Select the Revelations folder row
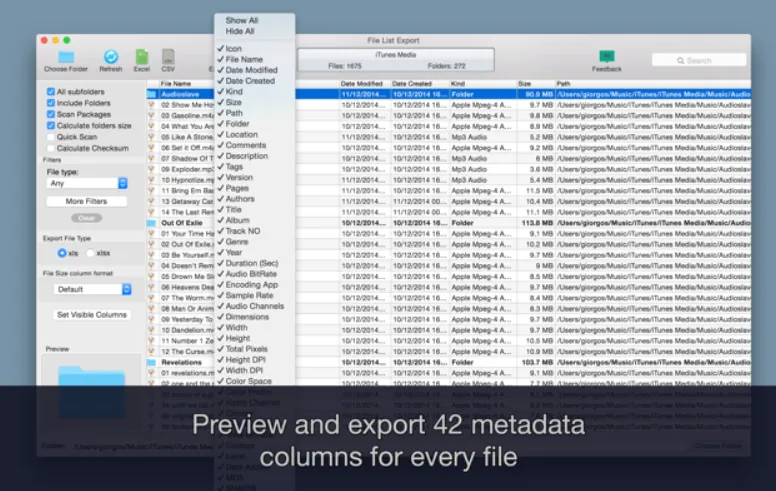The height and width of the screenshot is (491, 776). 448,362
